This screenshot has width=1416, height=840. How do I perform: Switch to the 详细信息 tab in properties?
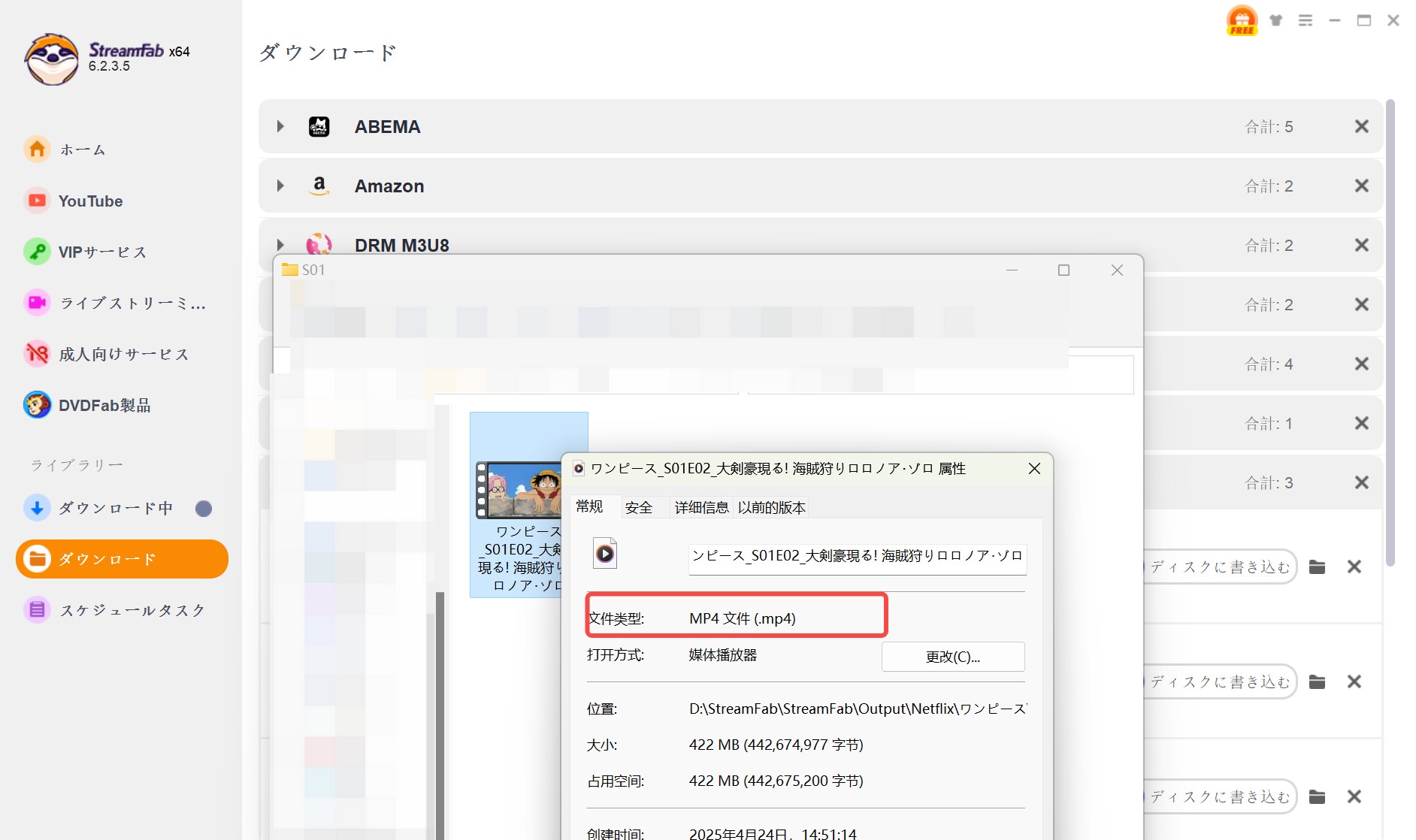(701, 508)
